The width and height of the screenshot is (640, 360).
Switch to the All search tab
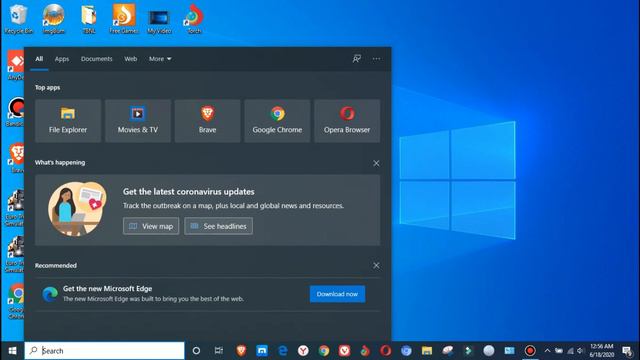pyautogui.click(x=39, y=59)
